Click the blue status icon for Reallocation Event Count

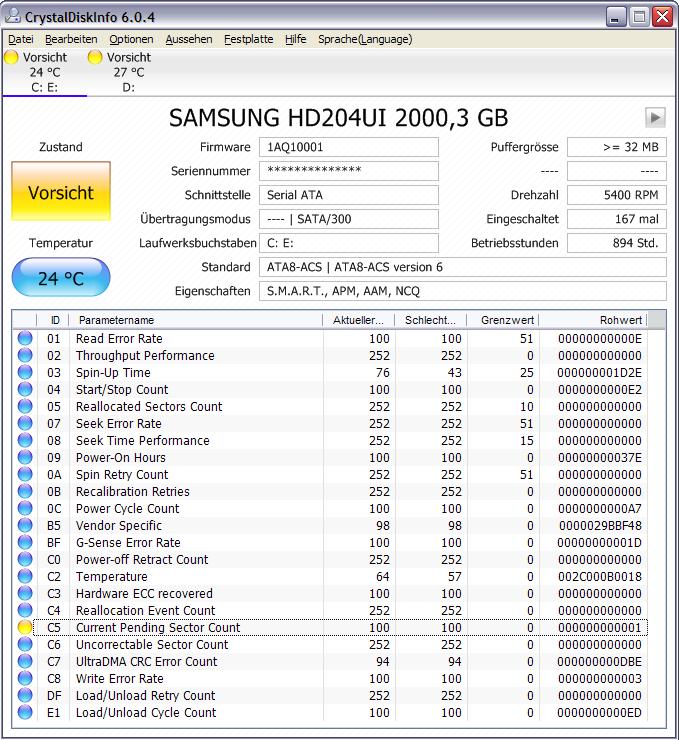[x=25, y=610]
